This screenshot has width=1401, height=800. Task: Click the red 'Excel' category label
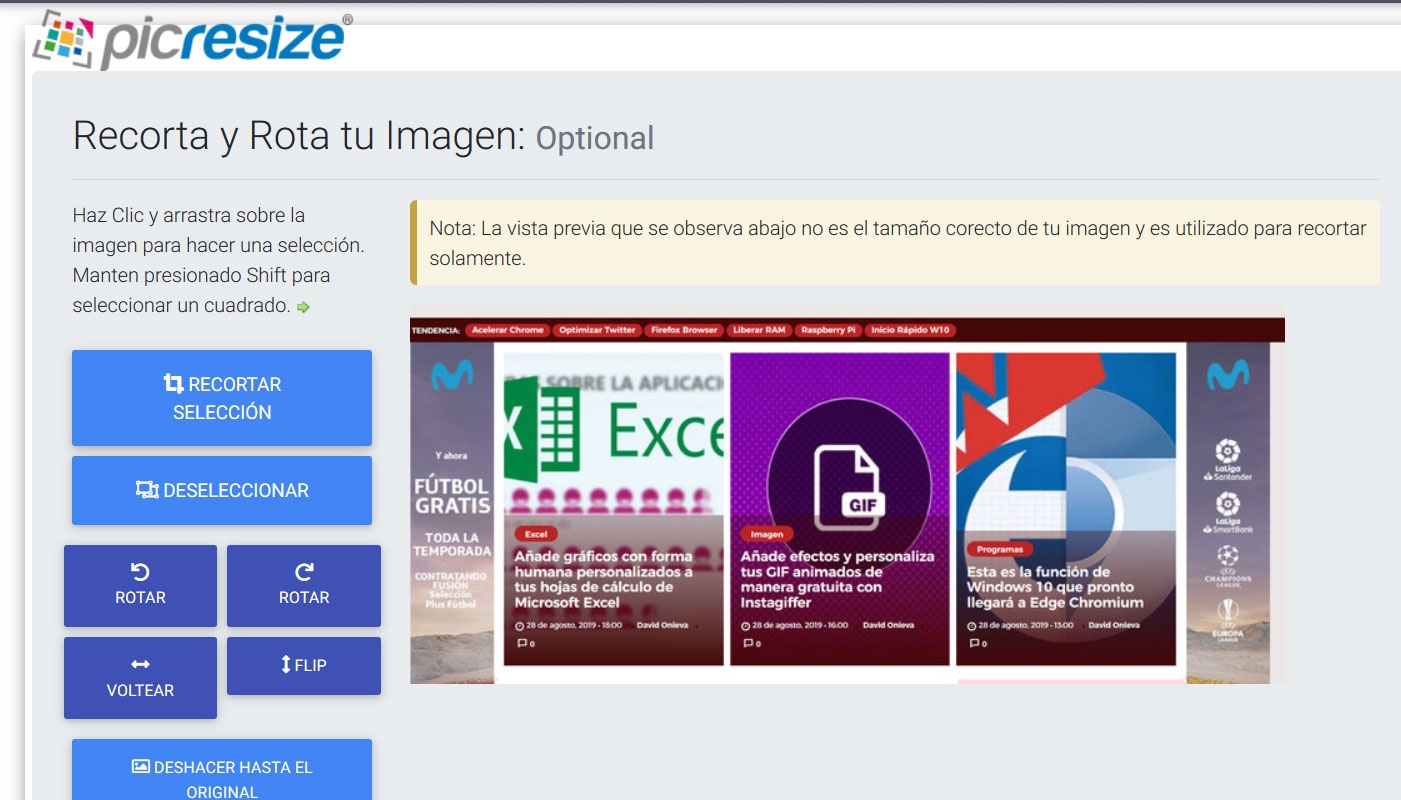[536, 534]
